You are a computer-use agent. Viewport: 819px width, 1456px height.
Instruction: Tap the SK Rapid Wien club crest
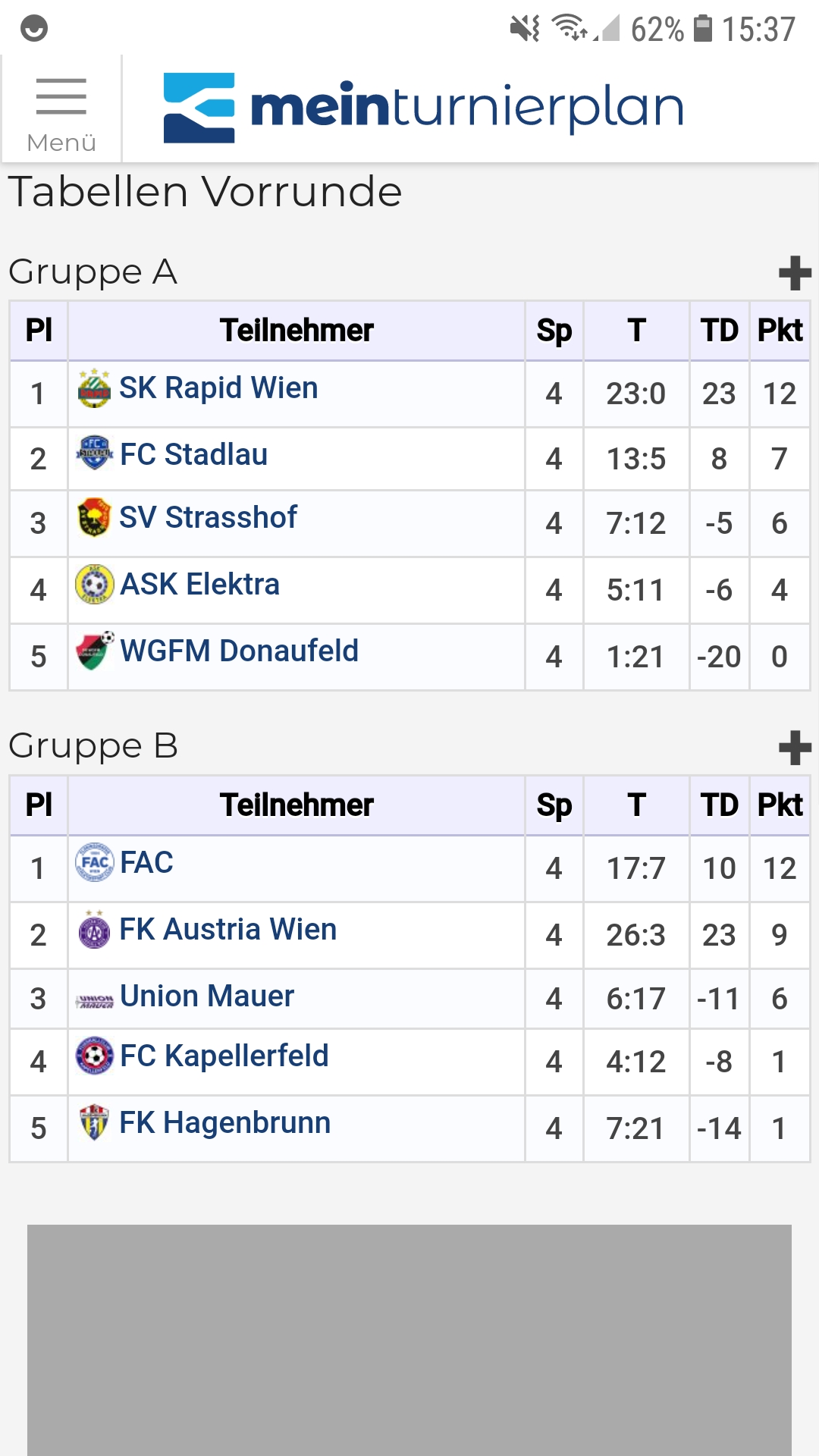(x=94, y=388)
